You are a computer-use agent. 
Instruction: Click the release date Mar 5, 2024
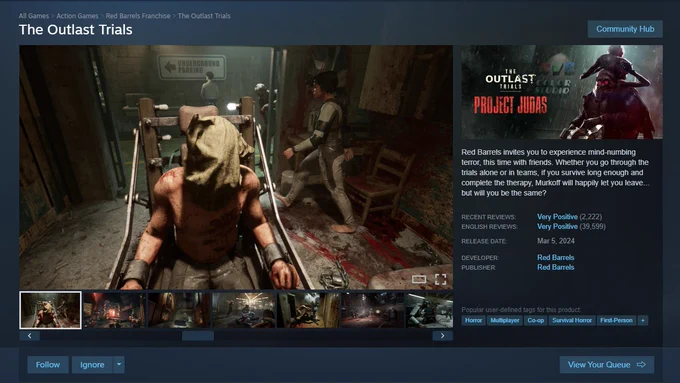click(556, 241)
